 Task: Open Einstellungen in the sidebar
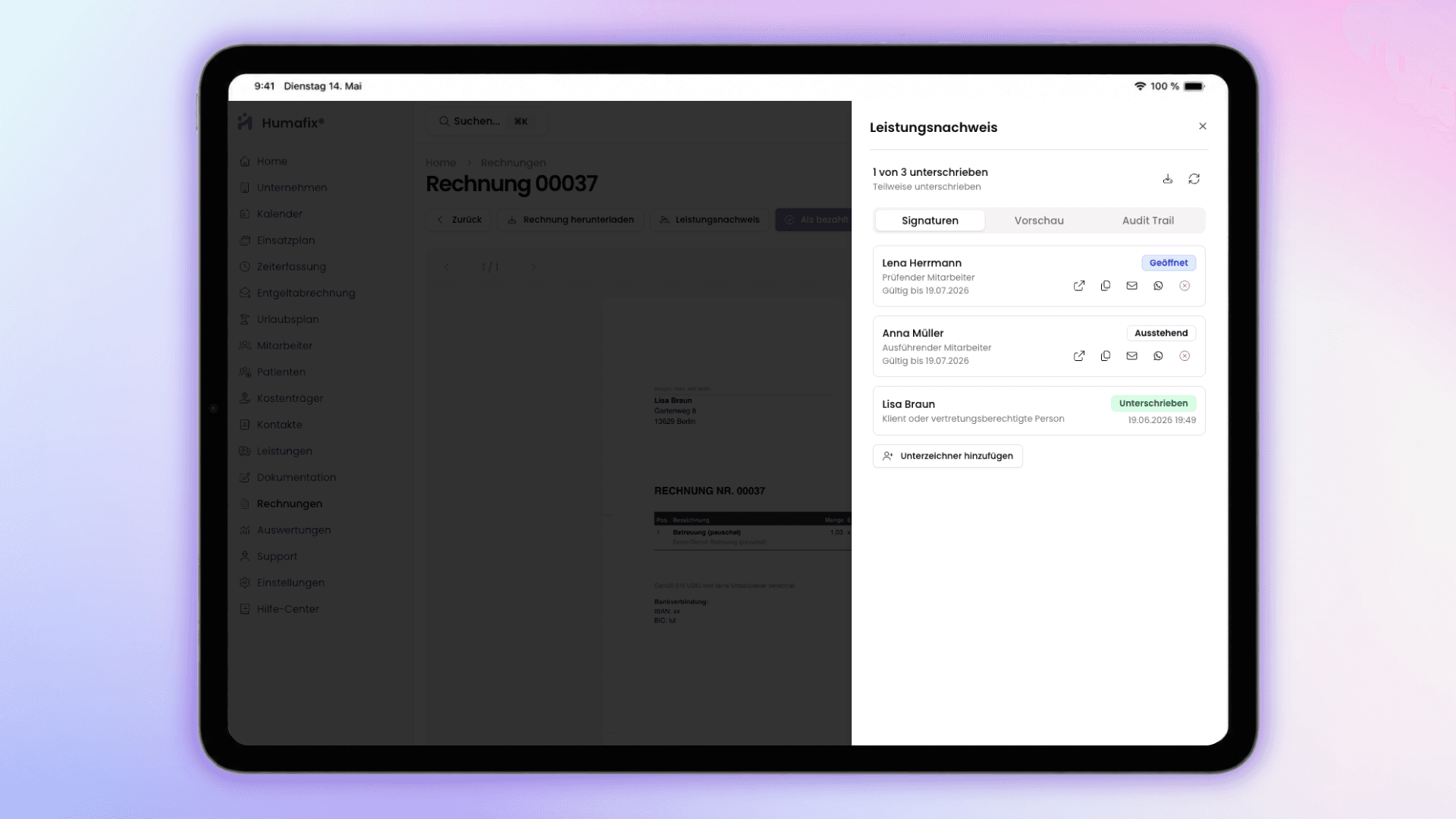(x=281, y=583)
